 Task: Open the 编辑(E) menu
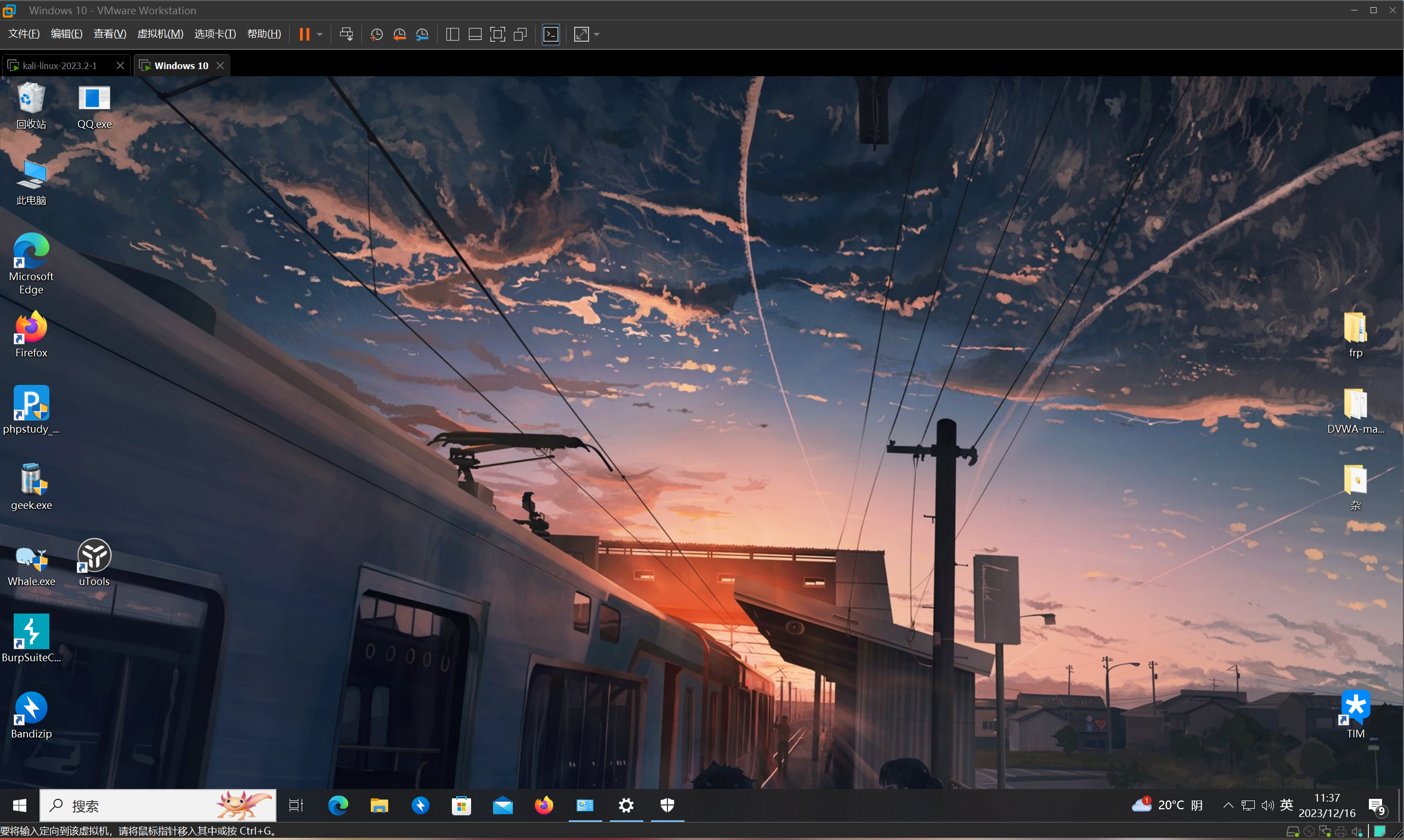pyautogui.click(x=66, y=34)
